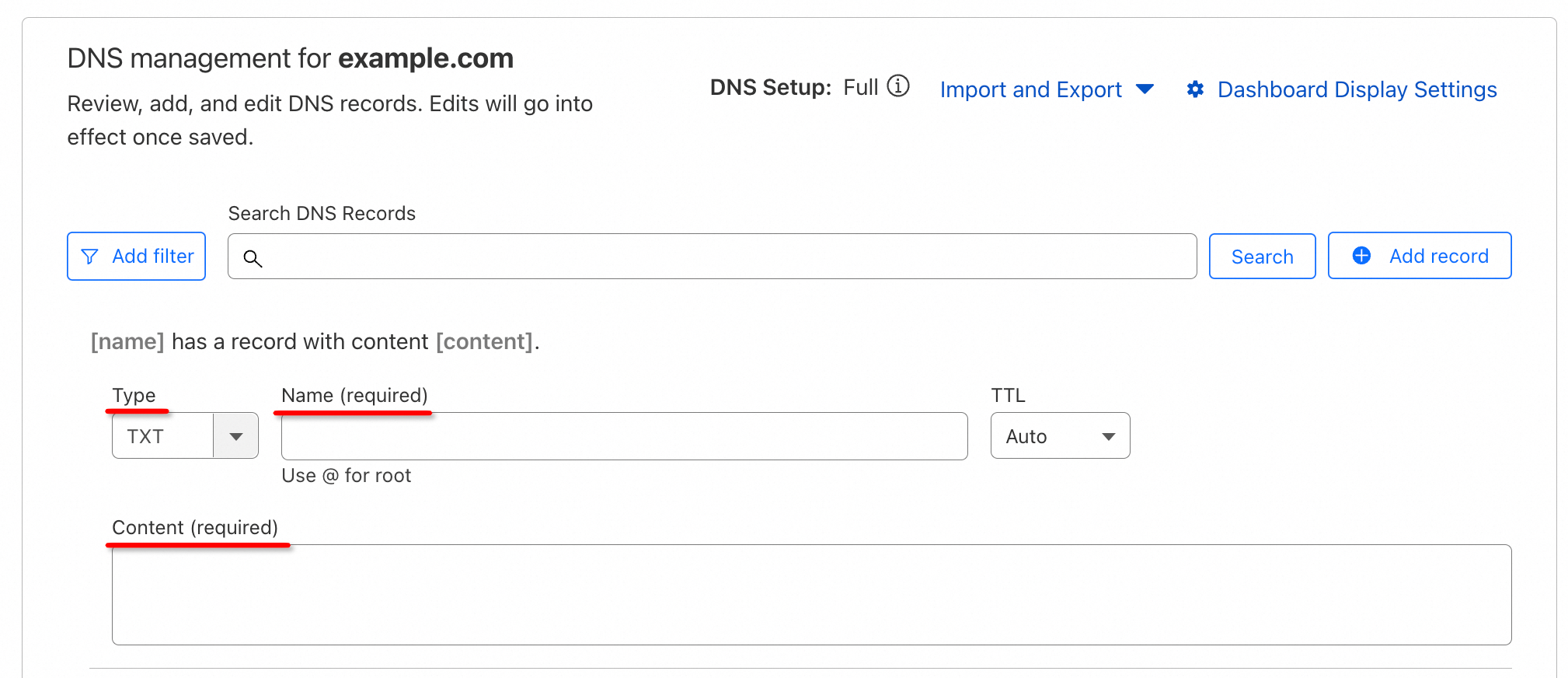Image resolution: width=1568 pixels, height=678 pixels.
Task: Focus the Search DNS Records field
Action: pyautogui.click(x=723, y=257)
